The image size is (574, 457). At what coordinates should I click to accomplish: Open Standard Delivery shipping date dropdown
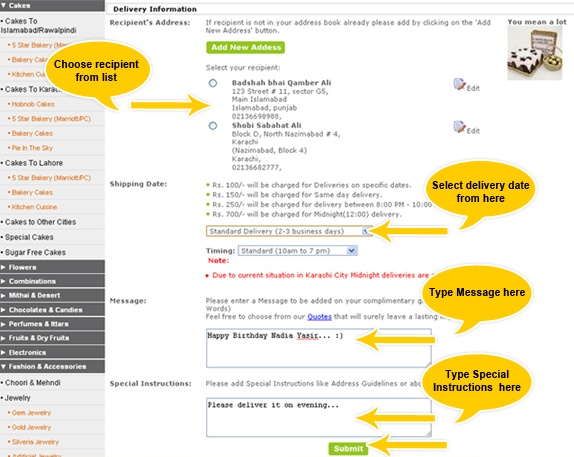289,231
